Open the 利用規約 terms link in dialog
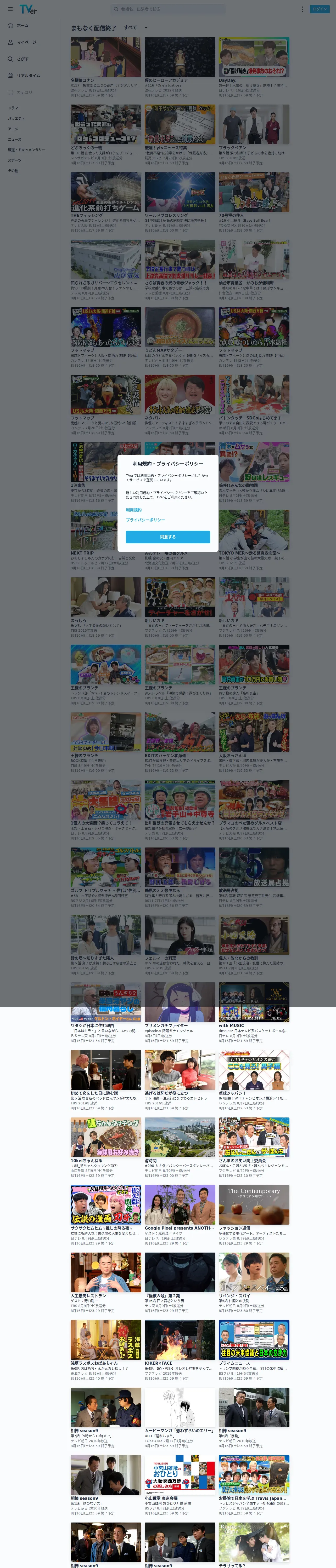The image size is (336, 1568). tap(133, 510)
